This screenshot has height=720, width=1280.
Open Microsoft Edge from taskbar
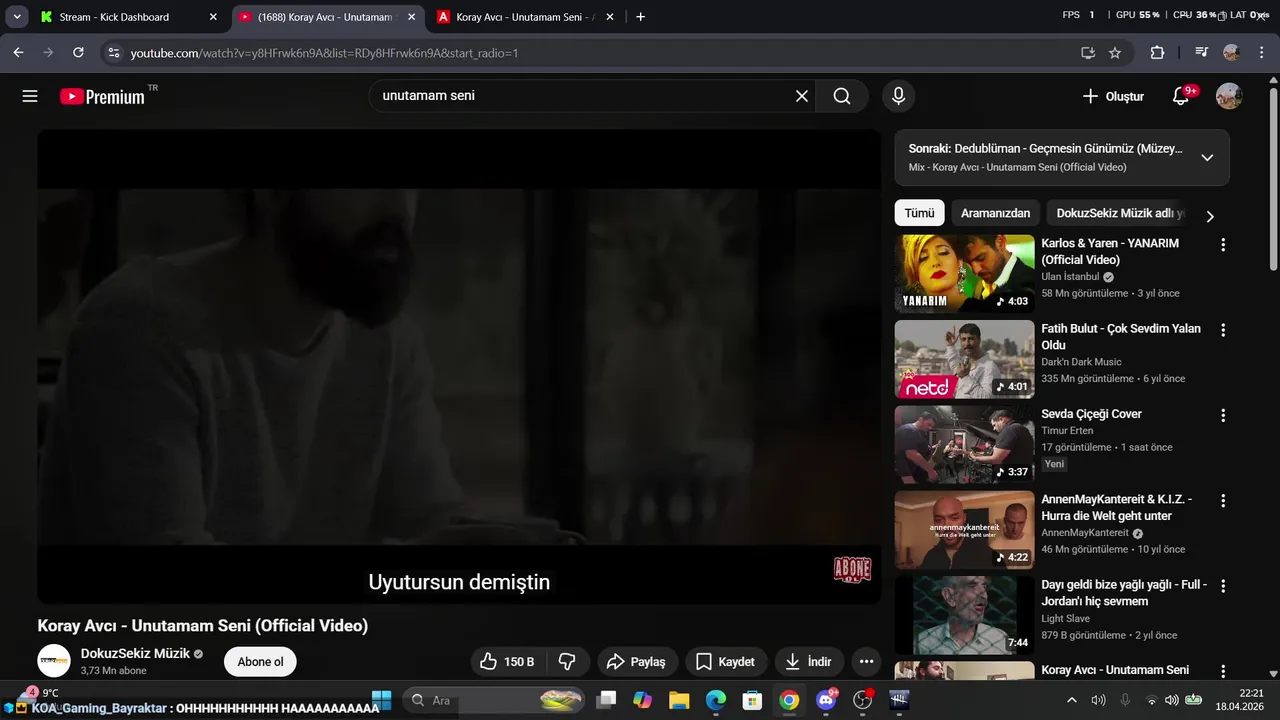[x=716, y=700]
